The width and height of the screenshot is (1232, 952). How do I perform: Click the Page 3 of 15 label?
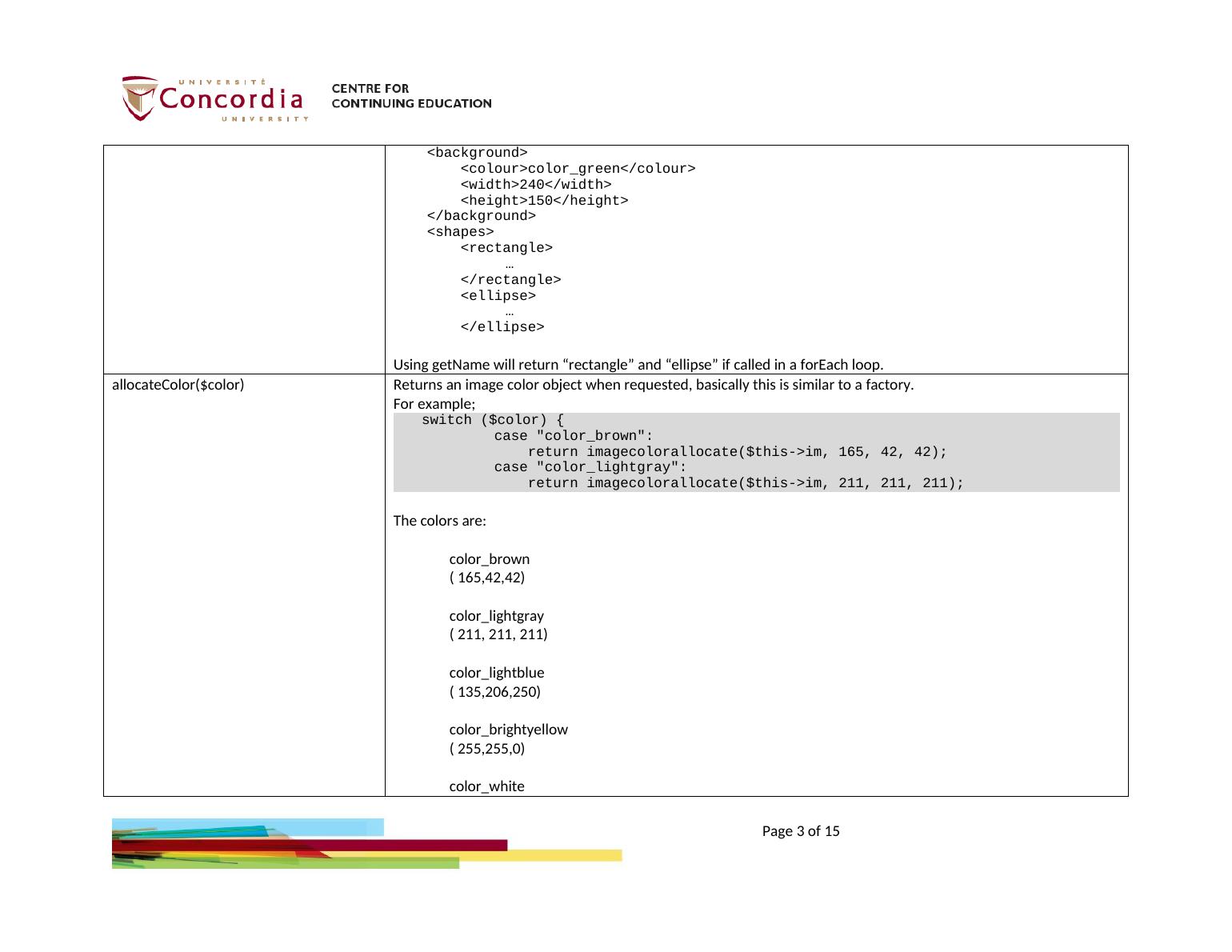(x=800, y=831)
